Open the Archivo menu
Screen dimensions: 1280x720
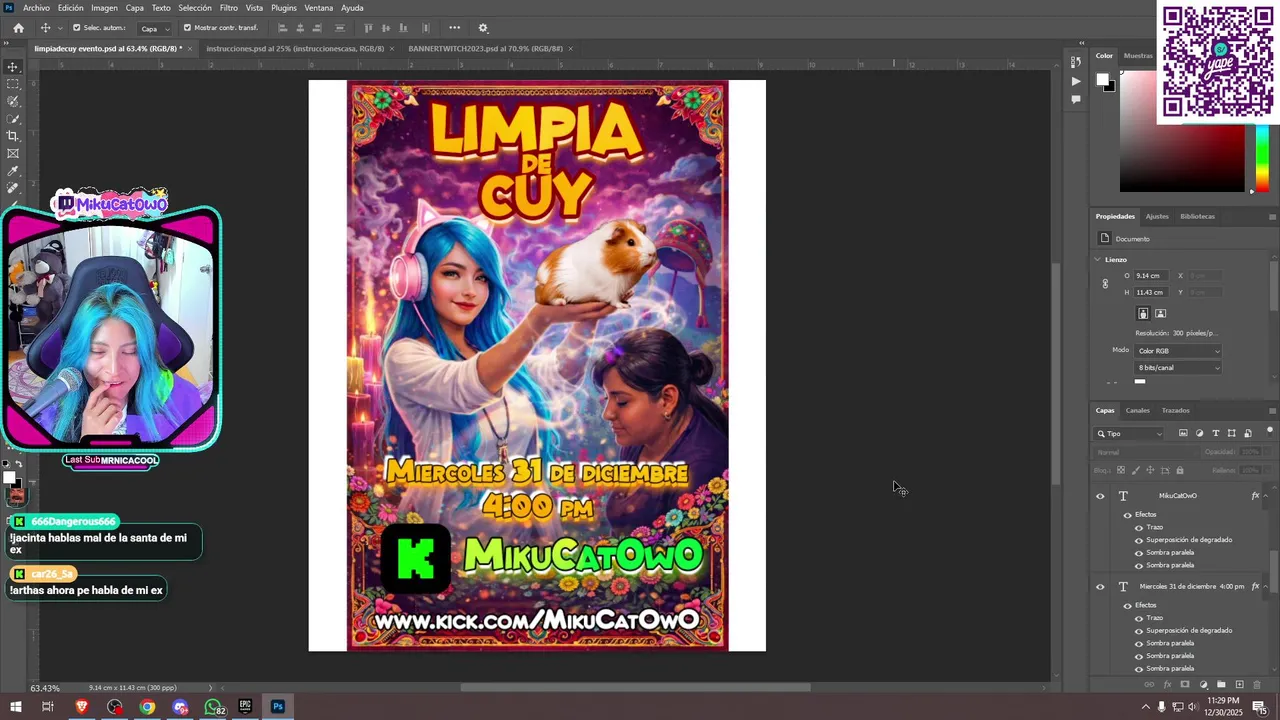click(36, 8)
